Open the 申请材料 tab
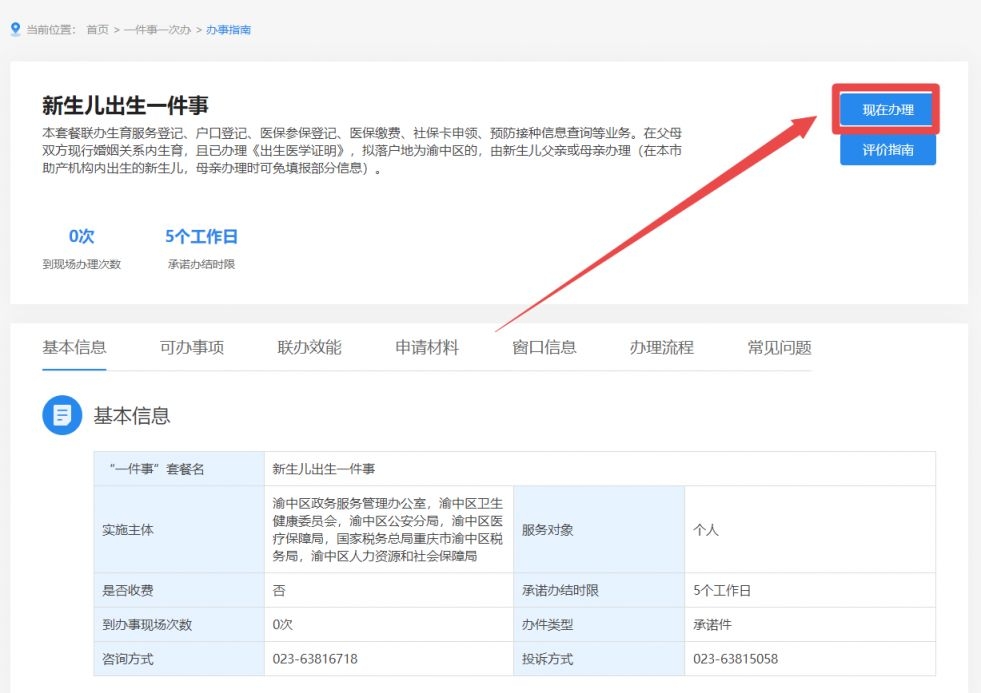 point(425,346)
